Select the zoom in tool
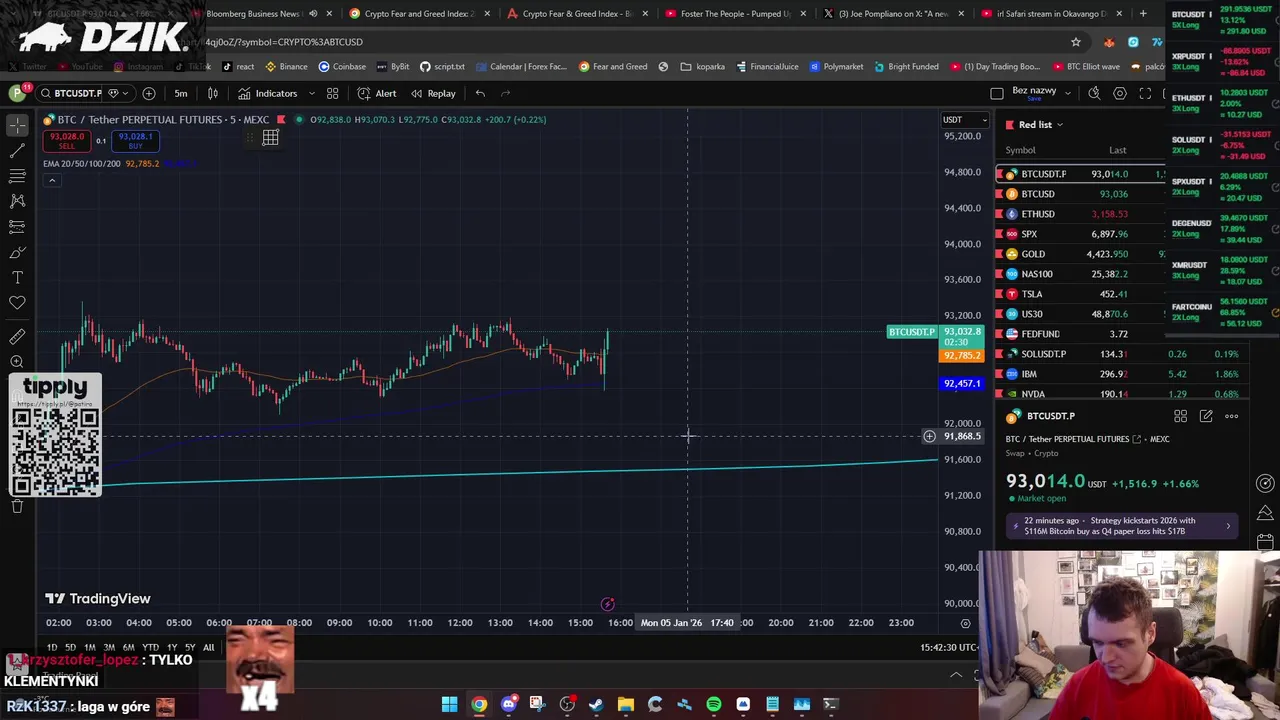Screen dimensions: 1280x720 pyautogui.click(x=17, y=362)
